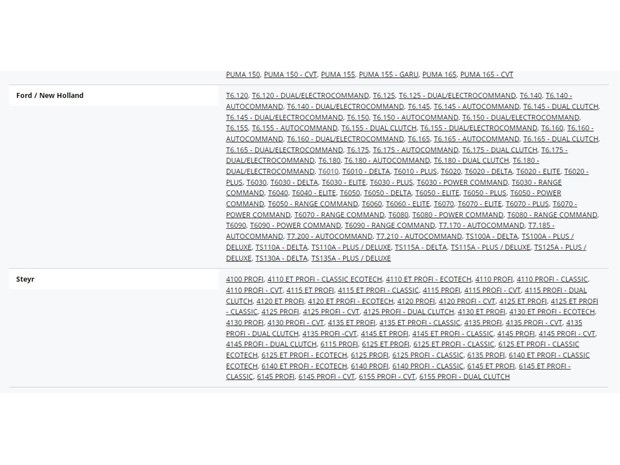Open 6155 PROFI - DUAL CLUTCH link

pyautogui.click(x=464, y=376)
